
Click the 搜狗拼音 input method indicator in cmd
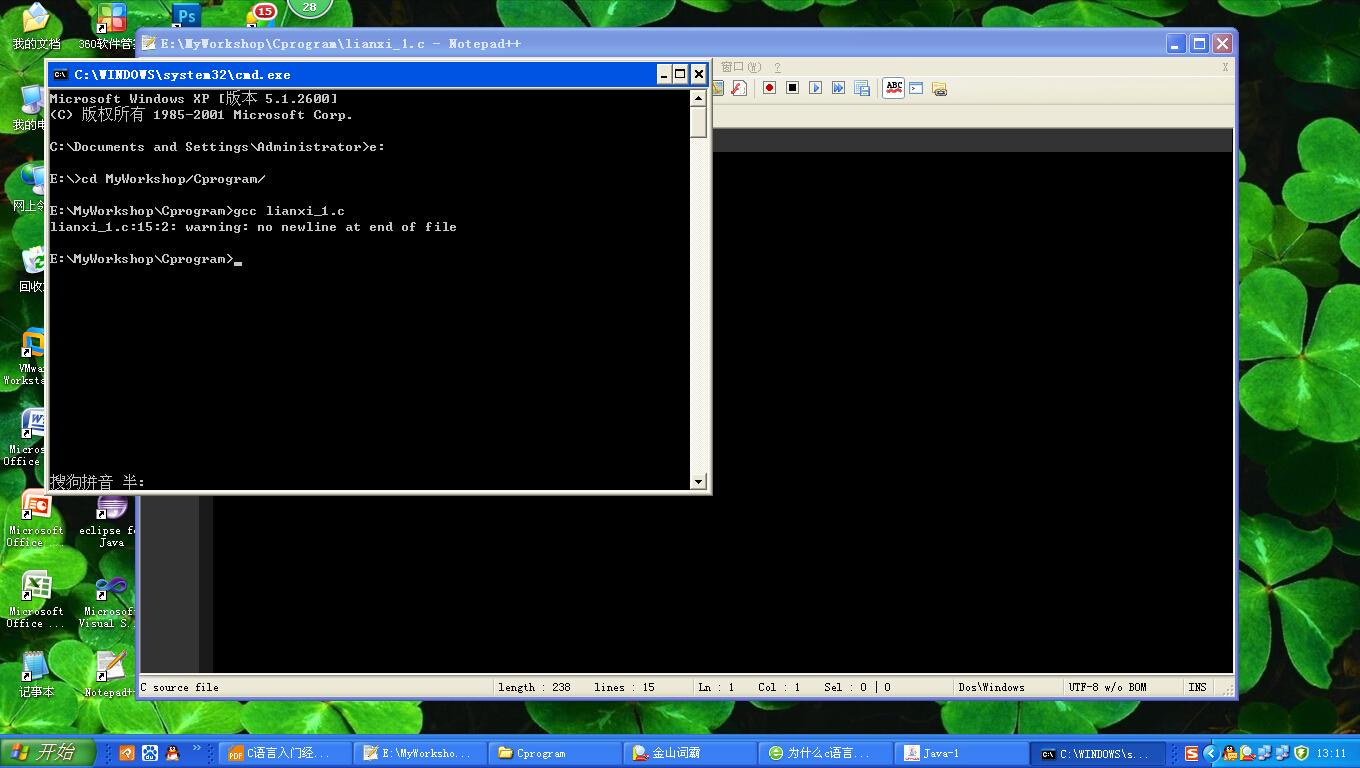click(97, 482)
